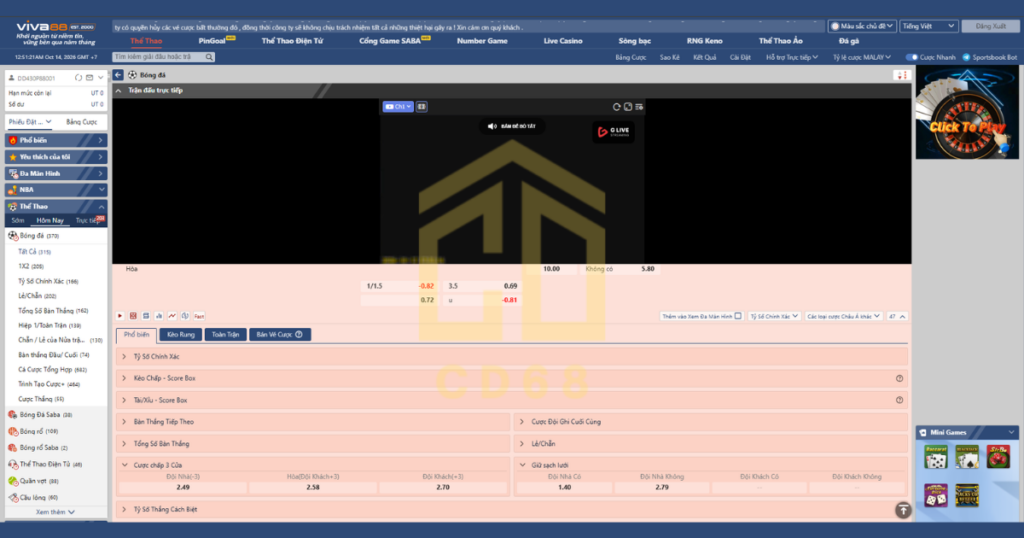1024x538 pixels.
Task: Click the red play live-stream icon below Hòa
Action: [x=120, y=316]
